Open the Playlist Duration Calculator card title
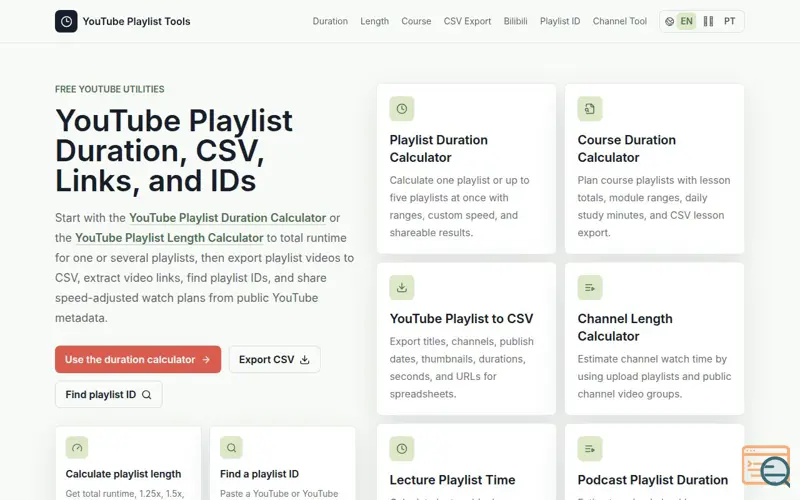Image resolution: width=800 pixels, height=500 pixels. (438, 148)
